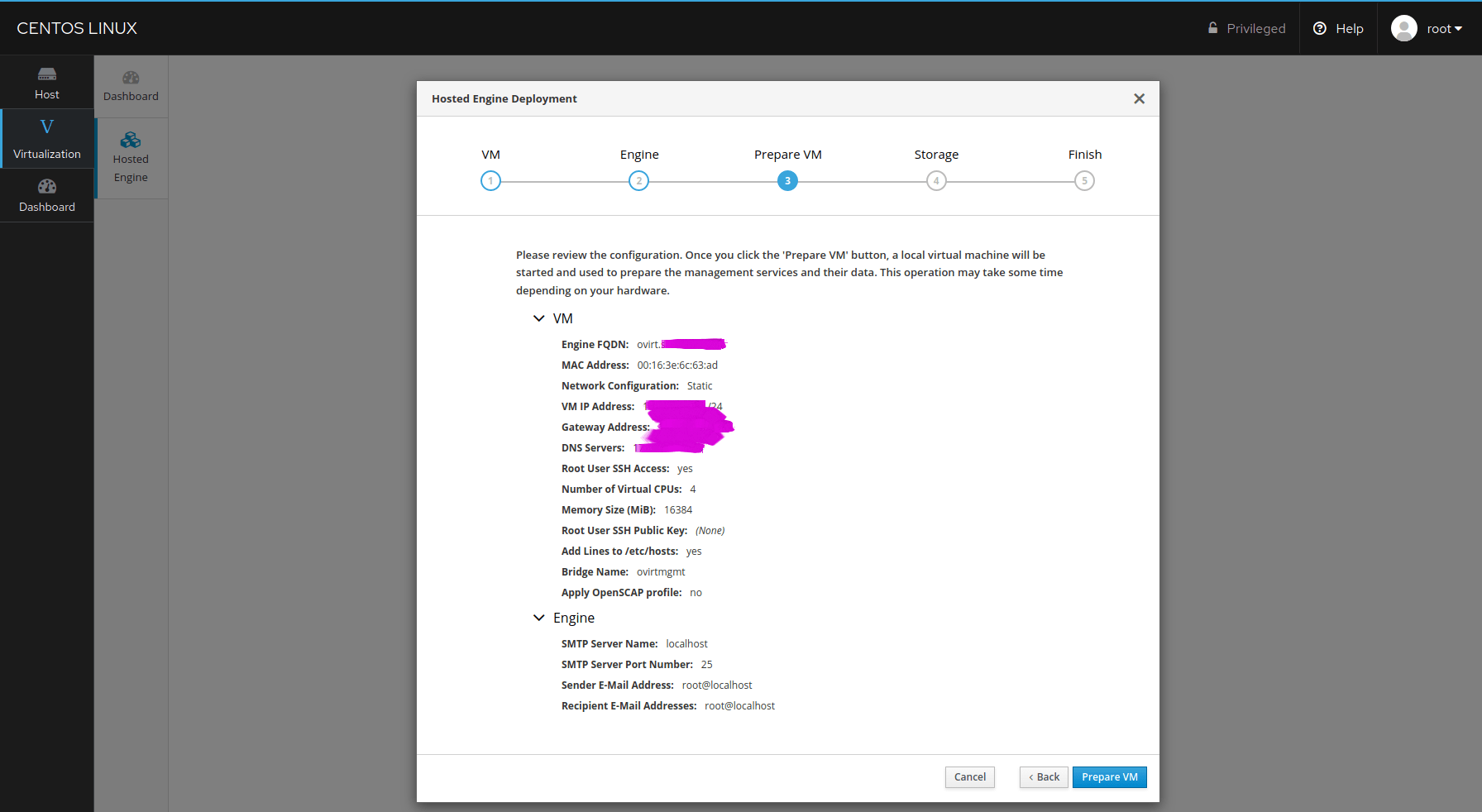Screen dimensions: 1482x812
Task: Click the Dashboard icon in the left sidebar
Action: click(46, 194)
